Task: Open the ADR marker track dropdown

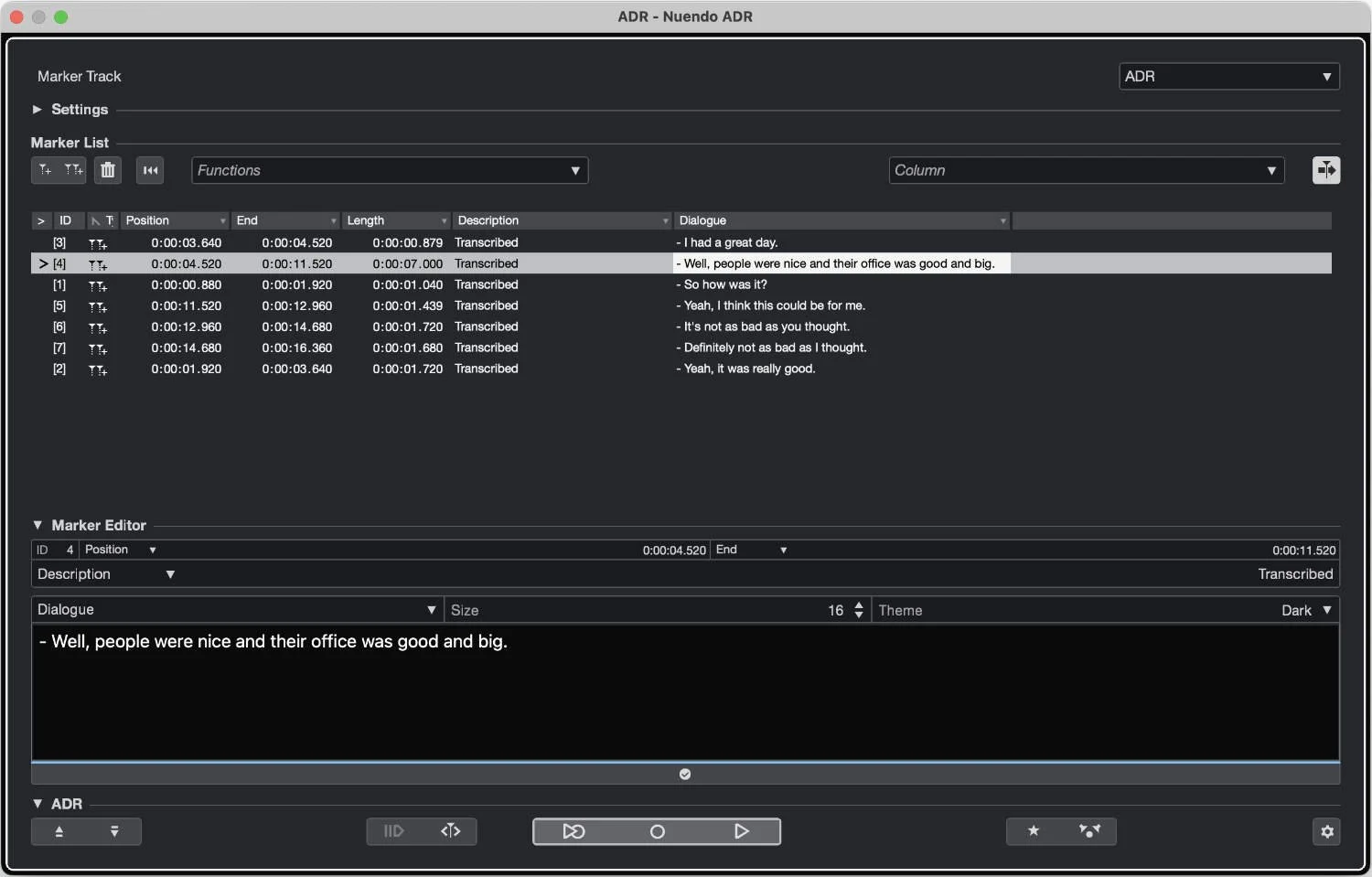Action: 1229,76
